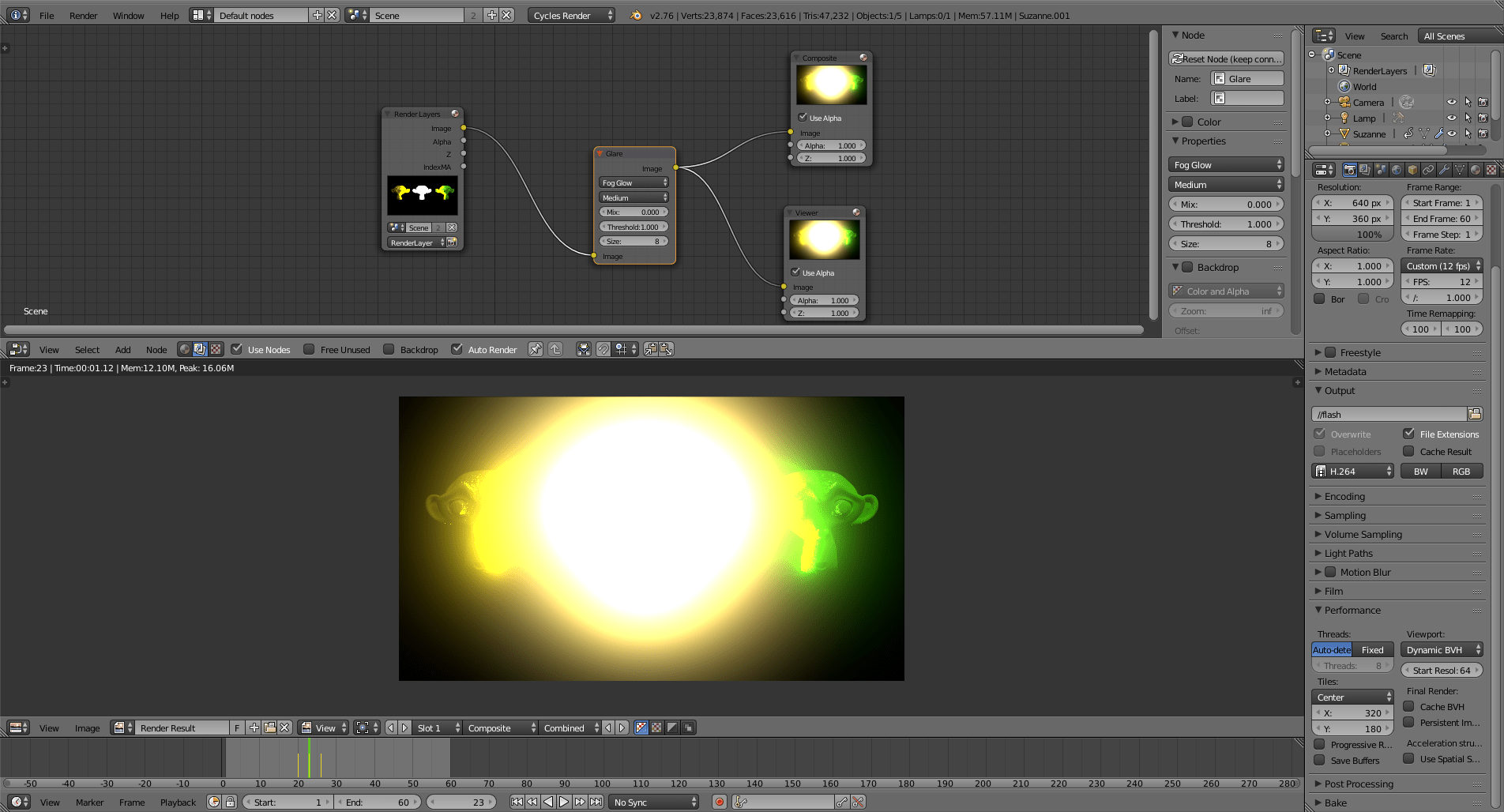Toggle the File Extensions checkbox

point(1408,434)
